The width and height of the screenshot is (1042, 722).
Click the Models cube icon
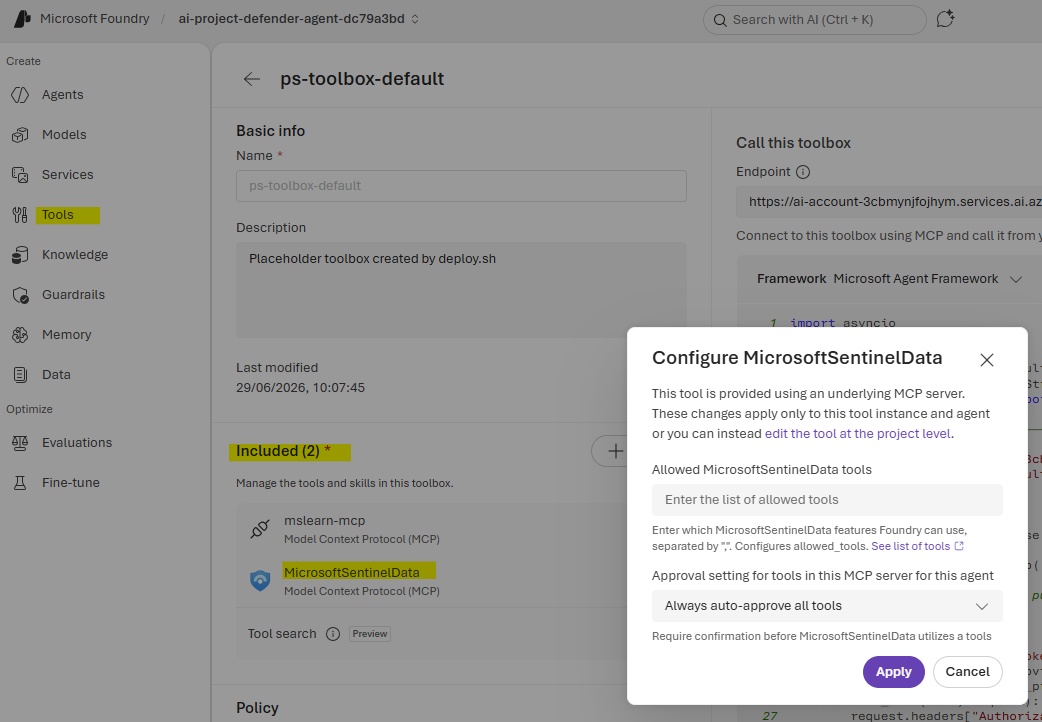pyautogui.click(x=20, y=134)
